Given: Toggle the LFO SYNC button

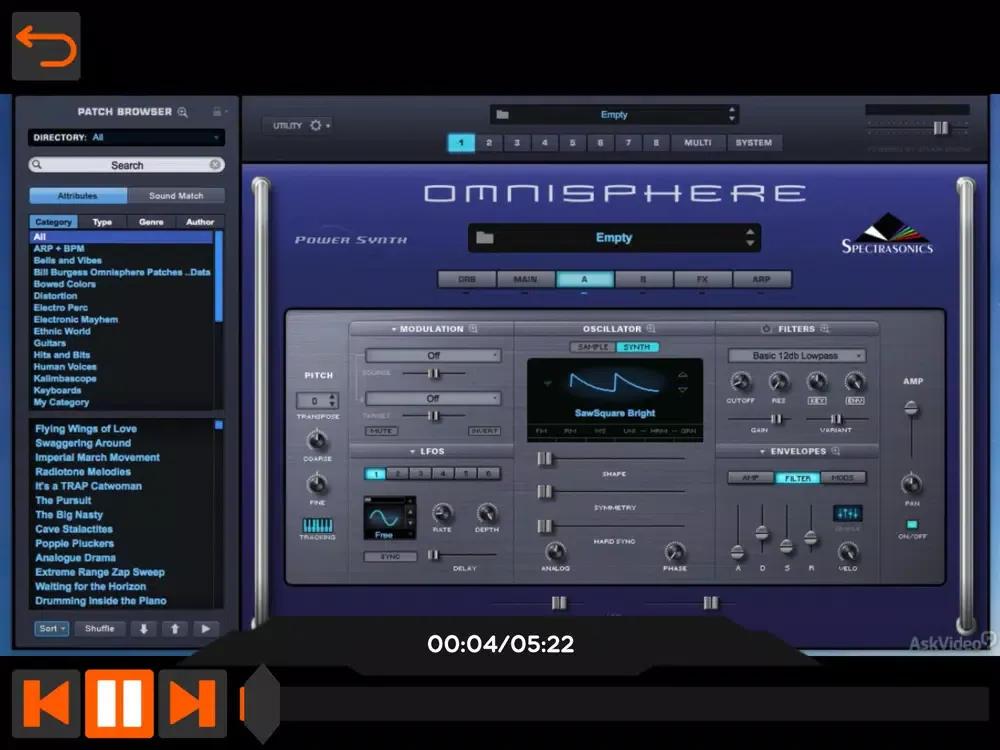Looking at the screenshot, I should coord(390,556).
